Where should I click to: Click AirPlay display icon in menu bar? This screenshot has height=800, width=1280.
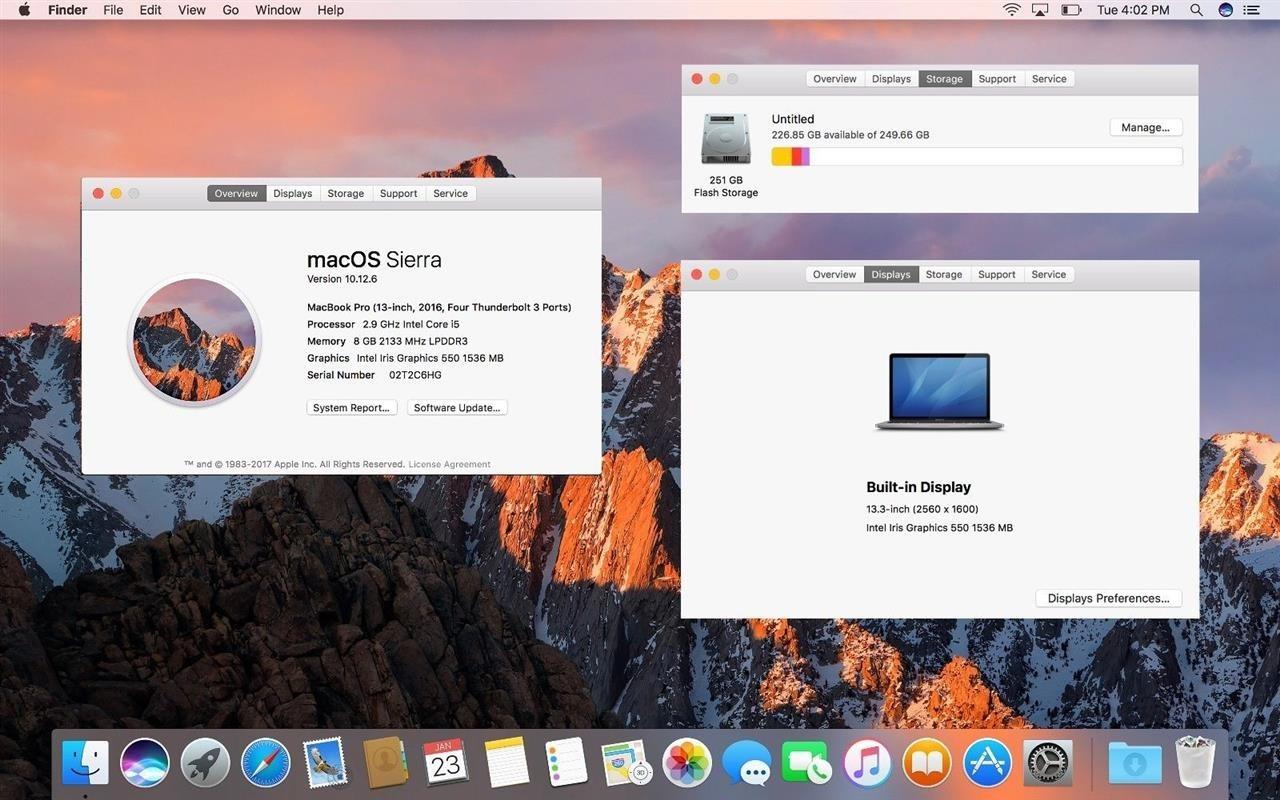click(x=1040, y=10)
